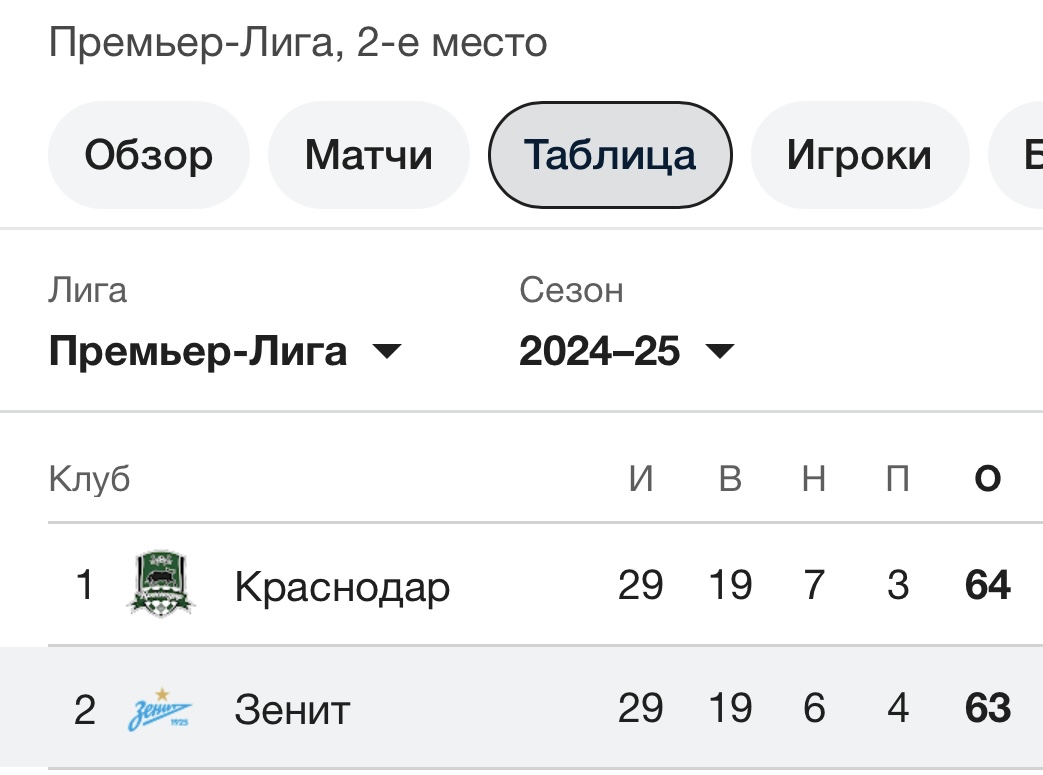Open the Краснодар team page
Image resolution: width=1043 pixels, height=775 pixels.
(340, 586)
